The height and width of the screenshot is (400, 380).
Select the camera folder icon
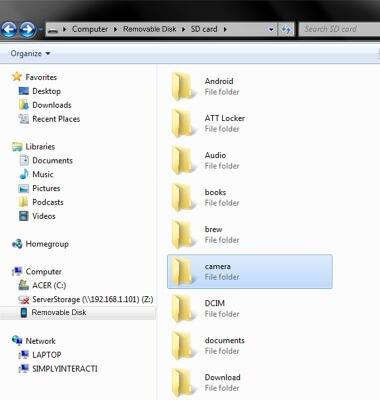click(x=182, y=271)
